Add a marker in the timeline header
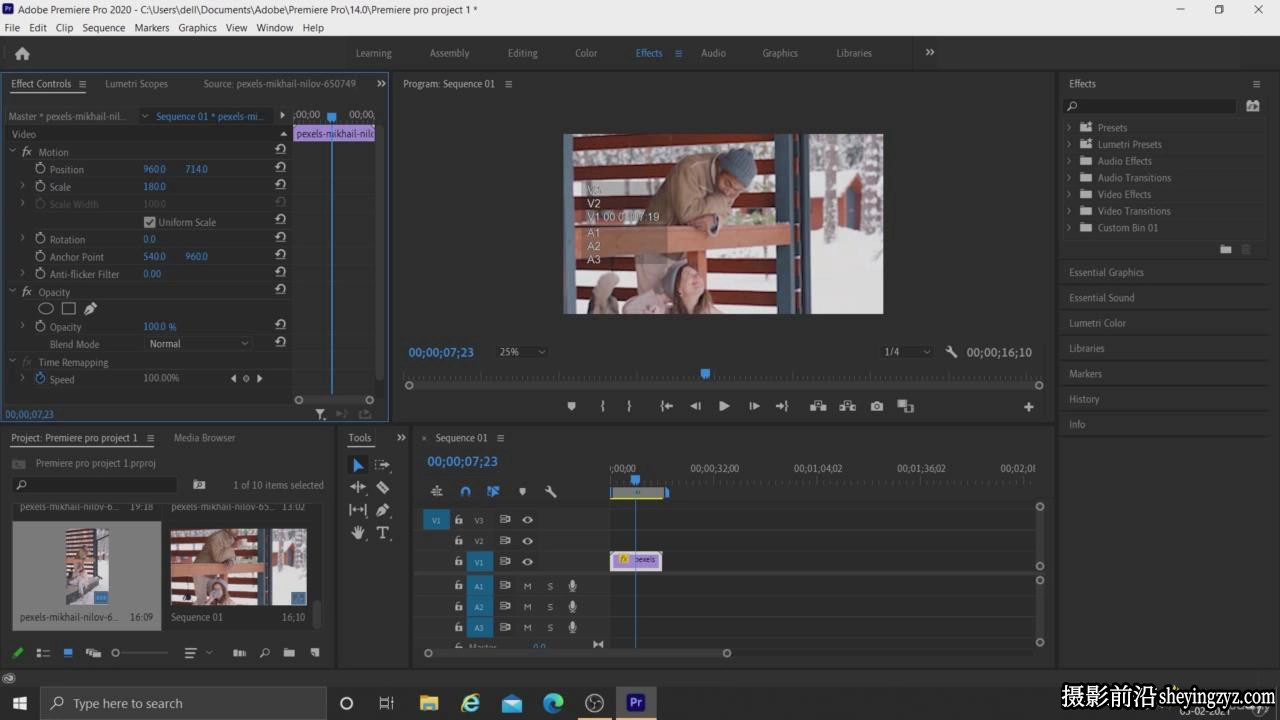 (522, 491)
